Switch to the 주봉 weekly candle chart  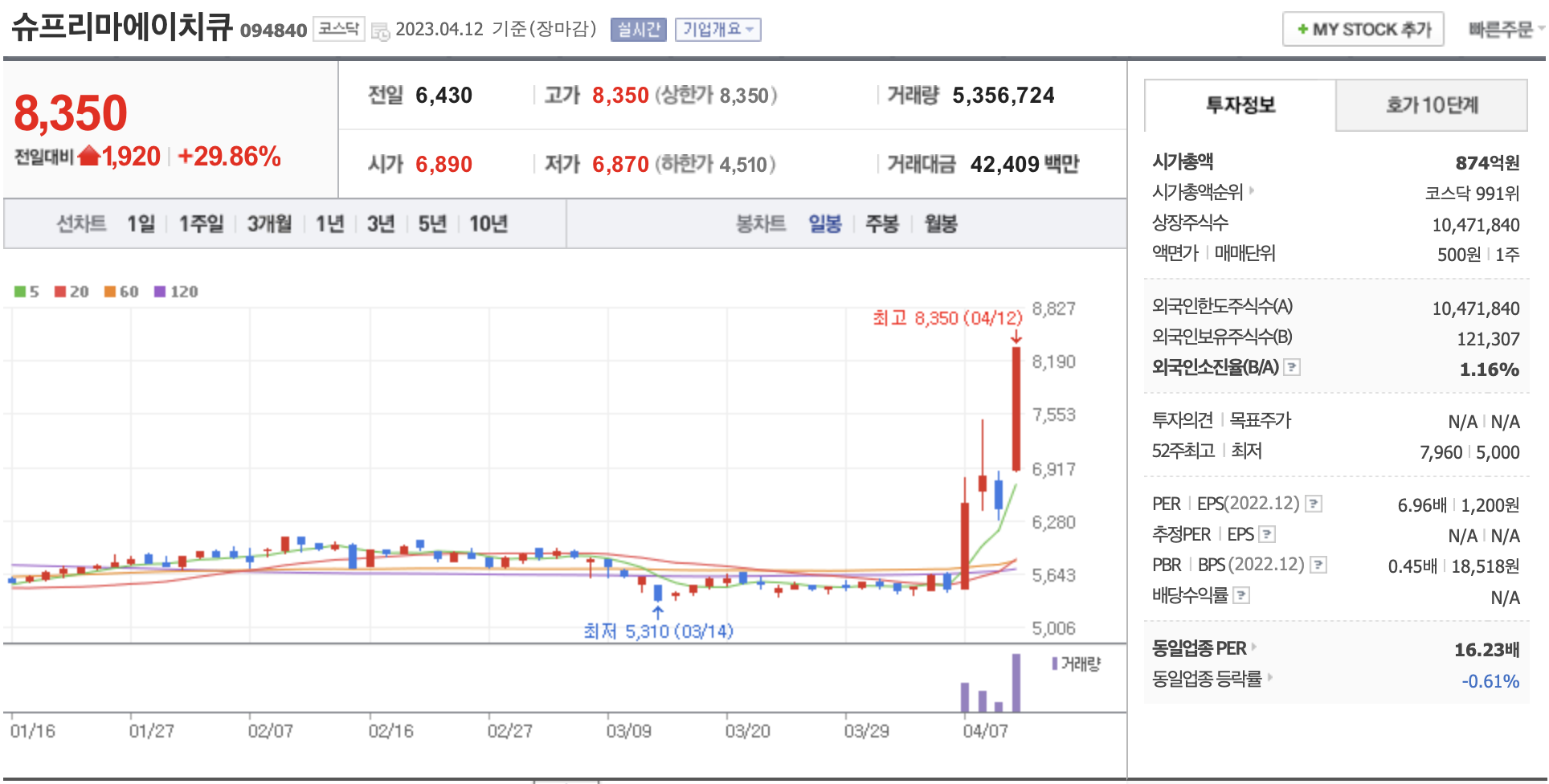[x=881, y=224]
